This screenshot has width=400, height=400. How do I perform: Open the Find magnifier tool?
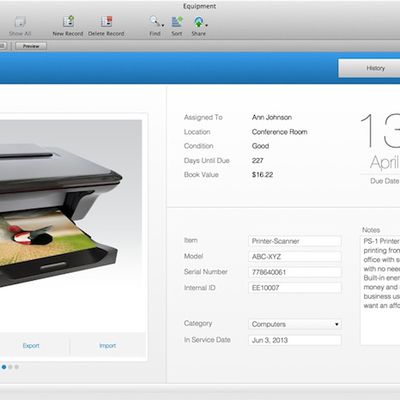154,22
